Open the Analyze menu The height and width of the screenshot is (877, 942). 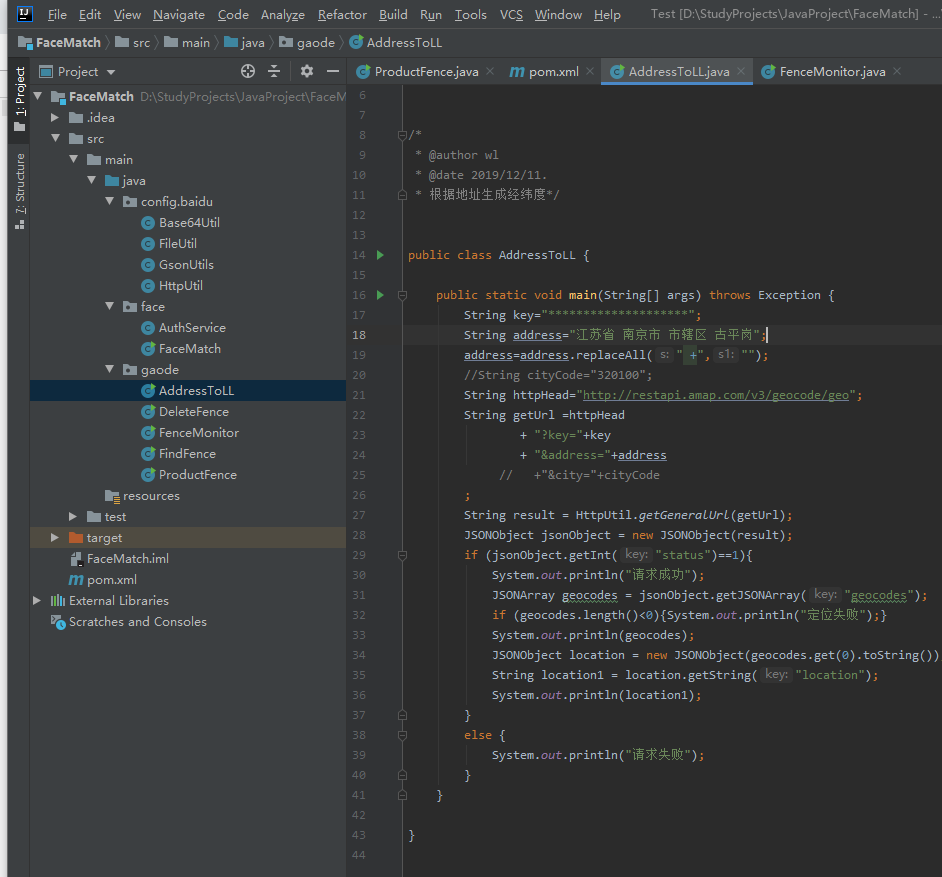coord(282,14)
